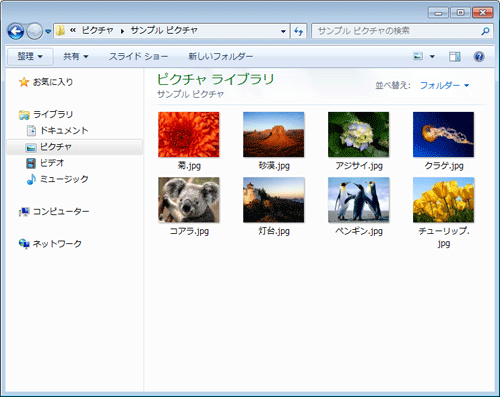Click the お気に入り star icon
Viewport: 500px width, 397px height.
pyautogui.click(x=24, y=82)
